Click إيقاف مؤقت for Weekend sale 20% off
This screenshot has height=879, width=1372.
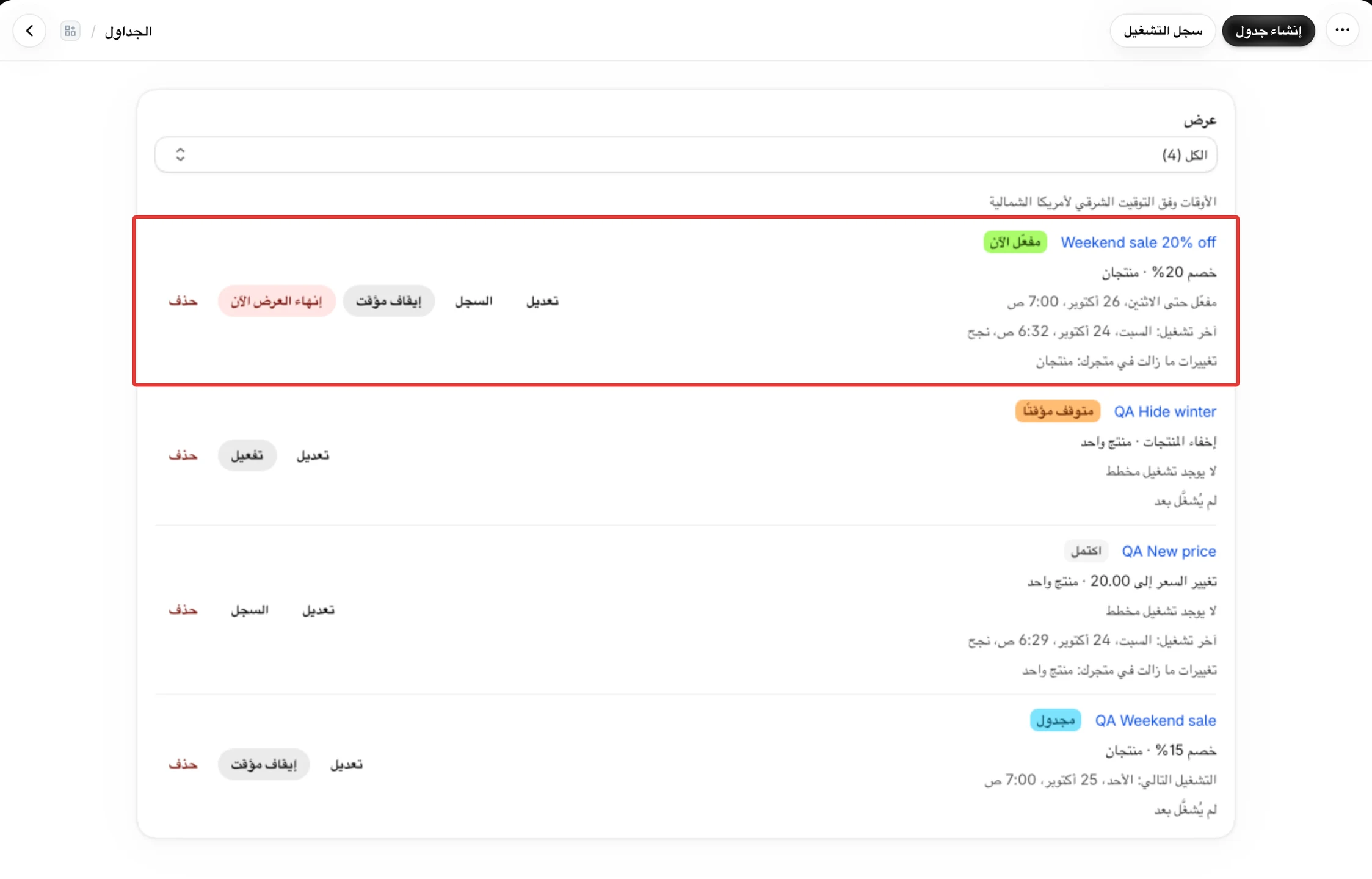pos(388,301)
